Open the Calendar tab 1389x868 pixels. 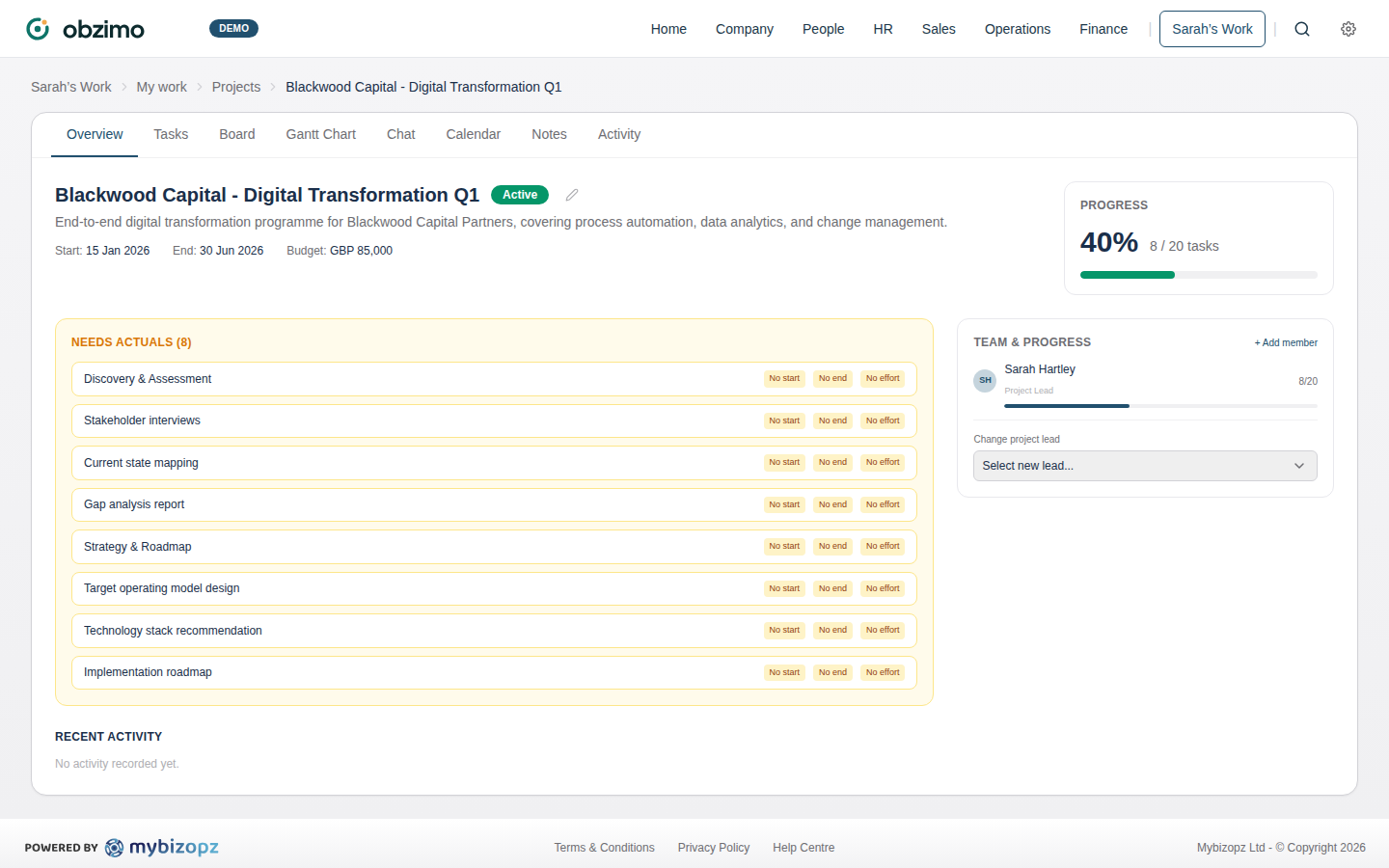tap(474, 135)
